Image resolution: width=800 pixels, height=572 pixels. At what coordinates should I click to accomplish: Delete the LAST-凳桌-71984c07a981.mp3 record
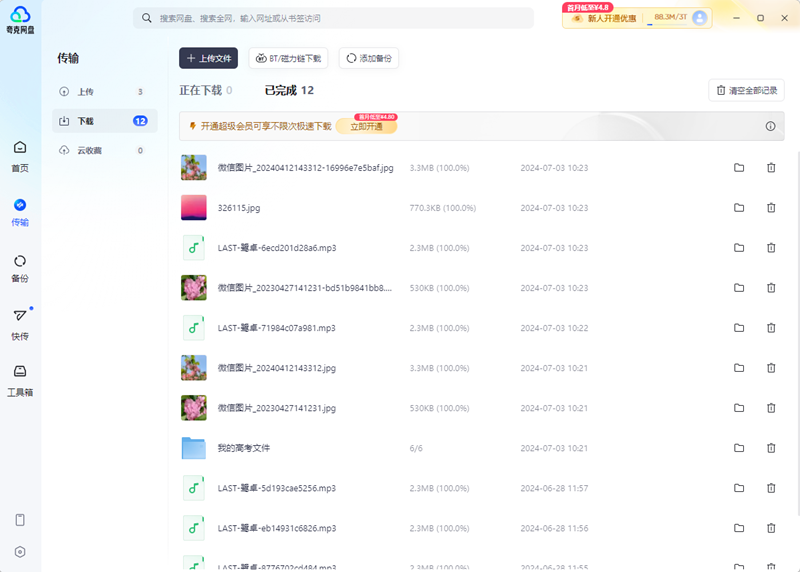coord(771,328)
